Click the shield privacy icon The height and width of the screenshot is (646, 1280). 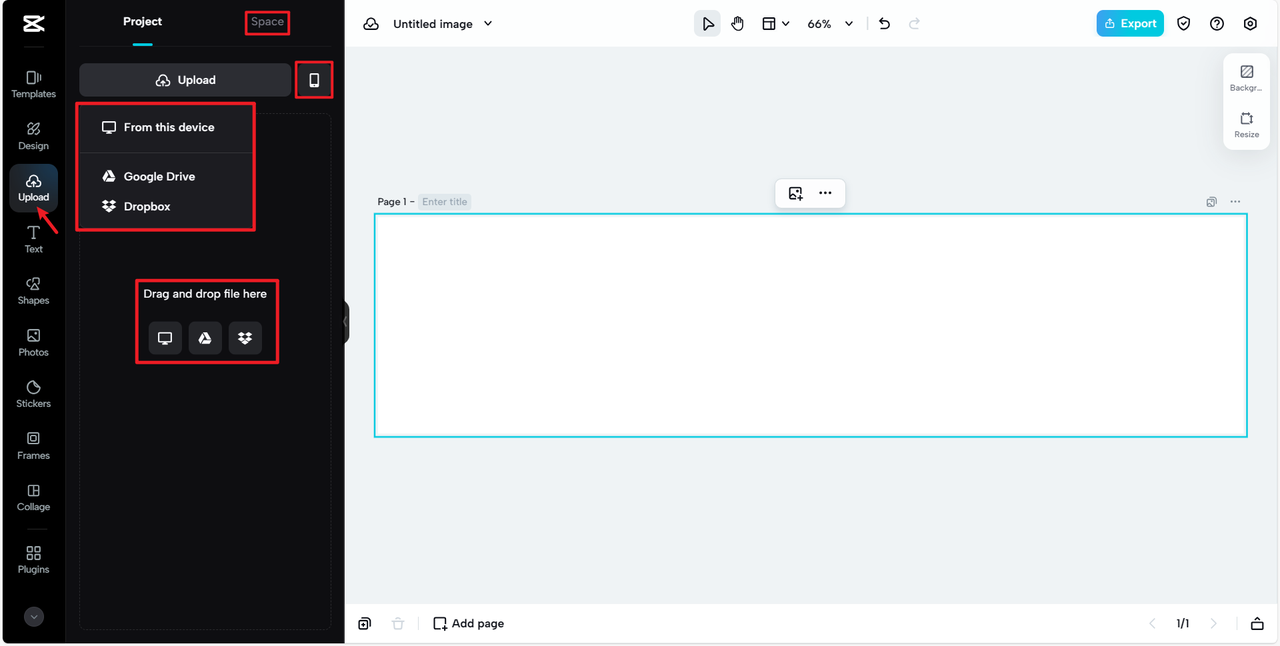(1184, 24)
